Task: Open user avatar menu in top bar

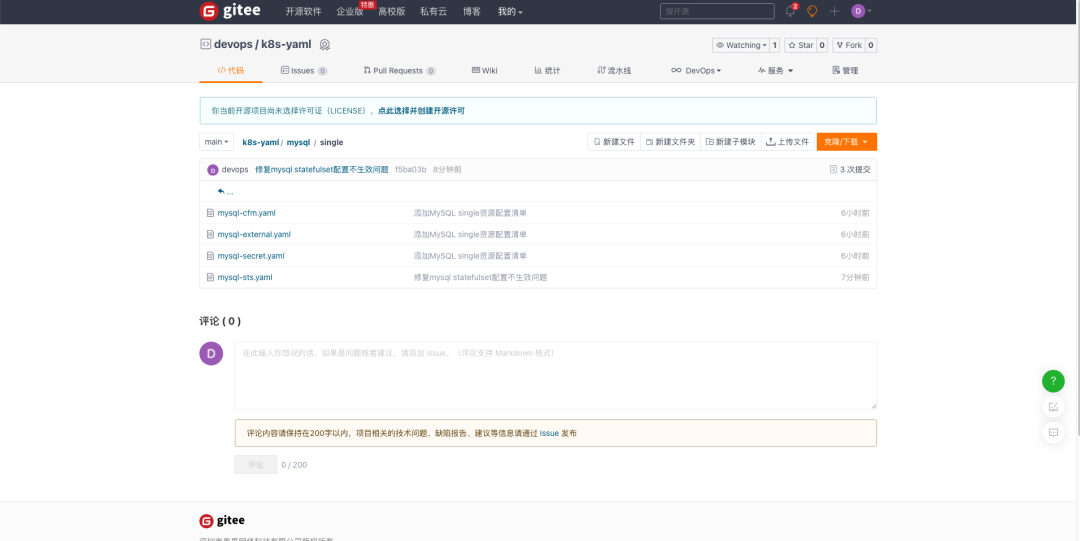Action: [x=861, y=11]
